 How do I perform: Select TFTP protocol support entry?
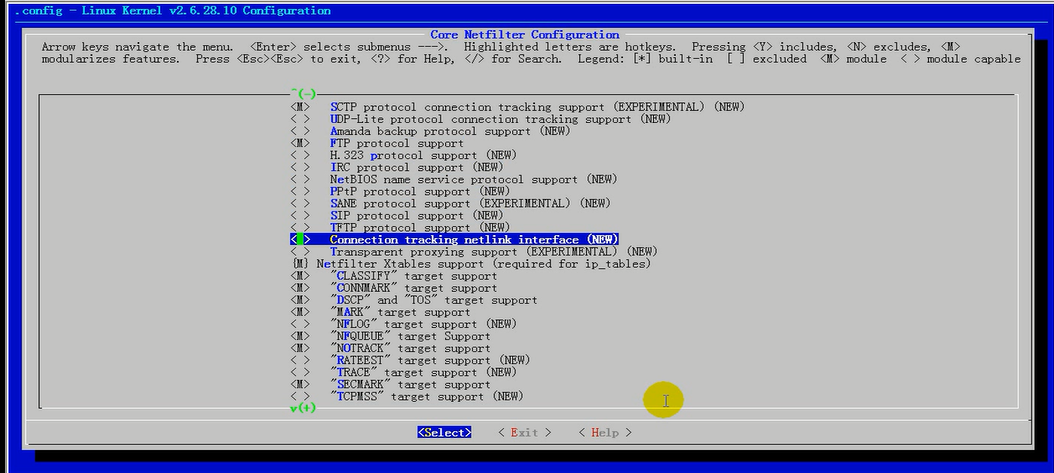[419, 228]
